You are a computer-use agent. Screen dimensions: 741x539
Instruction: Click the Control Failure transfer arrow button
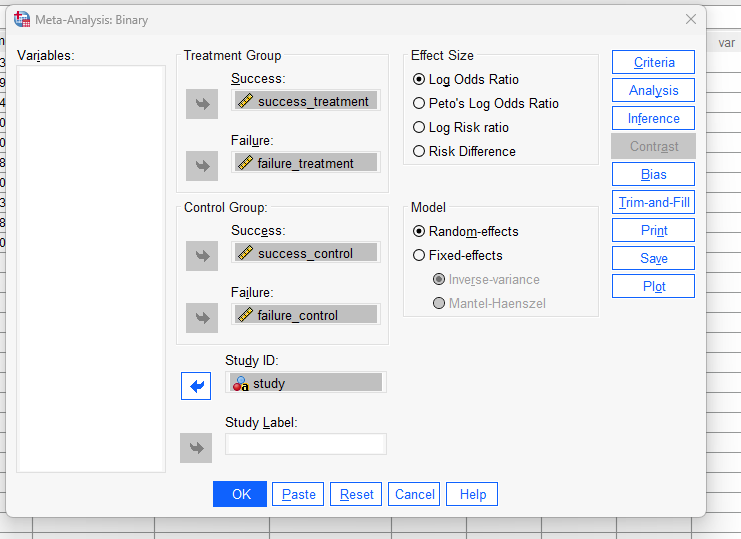[202, 317]
